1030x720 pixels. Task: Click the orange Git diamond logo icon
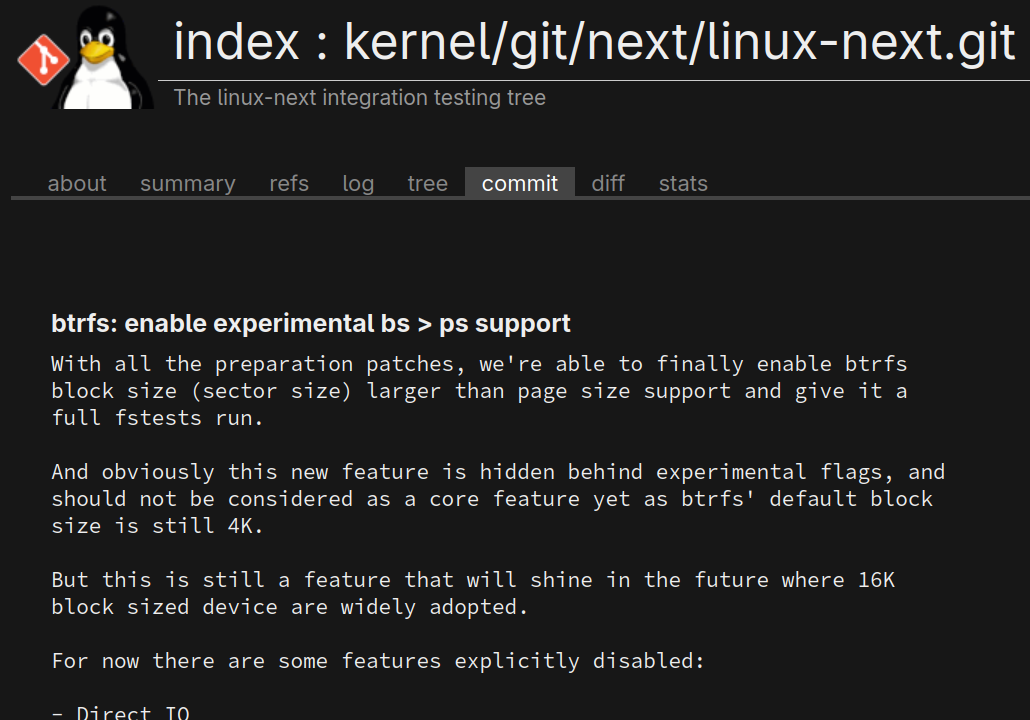[42, 60]
